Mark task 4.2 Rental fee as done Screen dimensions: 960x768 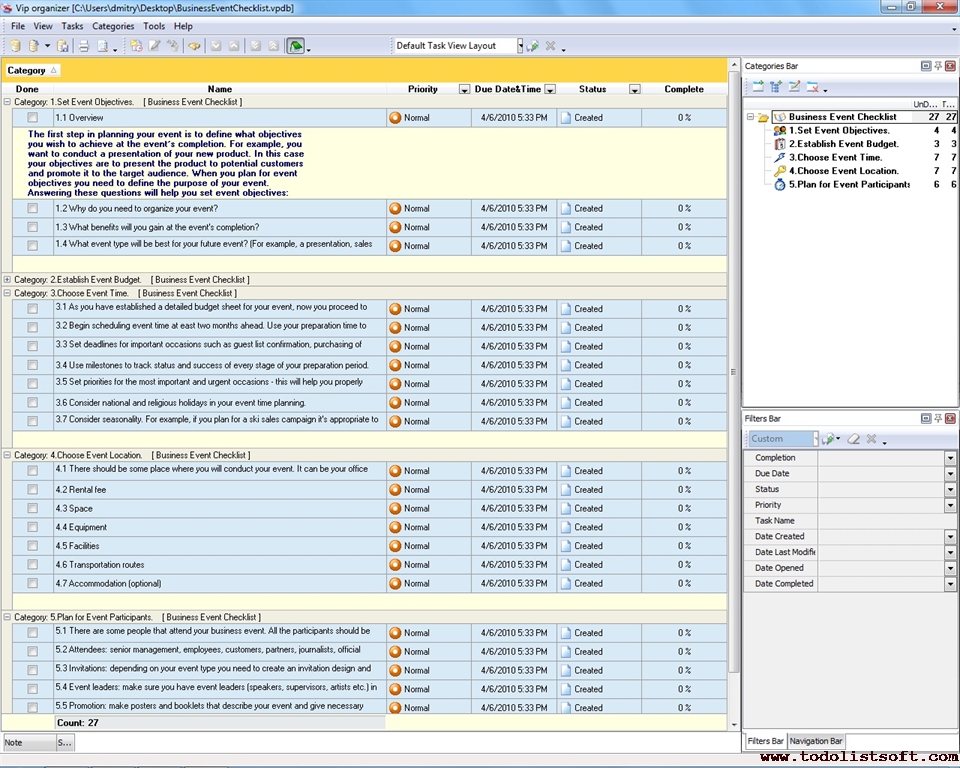(33, 490)
